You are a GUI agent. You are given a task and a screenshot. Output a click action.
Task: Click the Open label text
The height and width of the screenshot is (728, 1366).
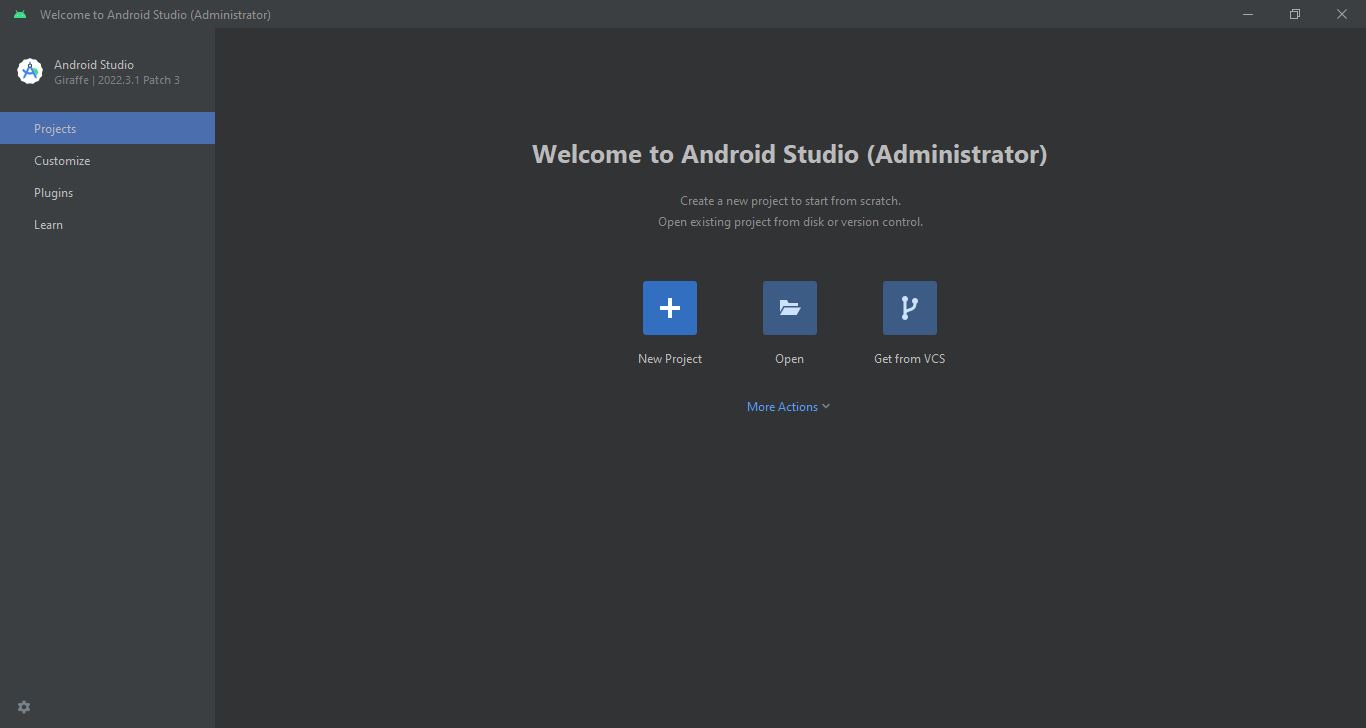point(790,359)
